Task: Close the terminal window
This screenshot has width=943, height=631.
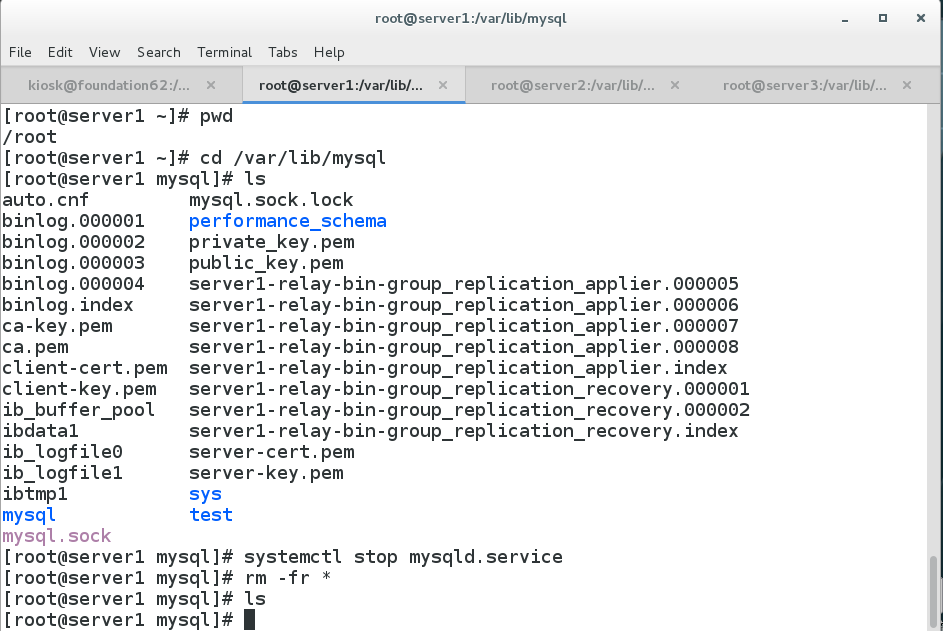Action: click(x=920, y=18)
